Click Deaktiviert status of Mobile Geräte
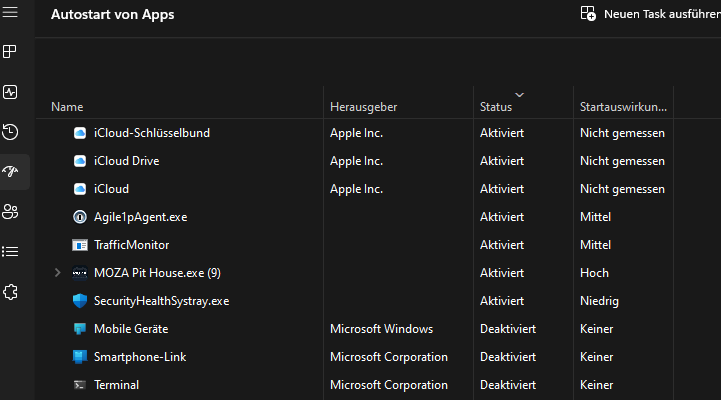Viewport: 721px width, 400px height. coord(508,329)
